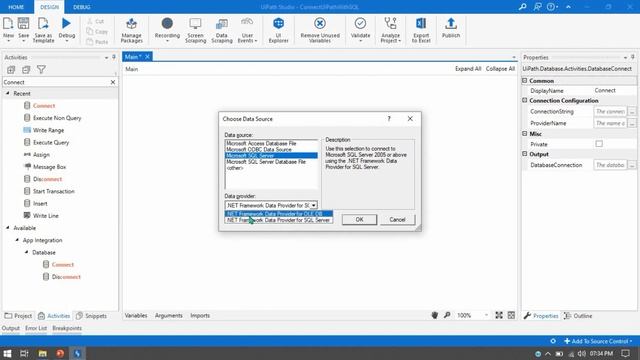The height and width of the screenshot is (360, 640).
Task: Select Provider for SQL Server option
Action: pos(279,220)
